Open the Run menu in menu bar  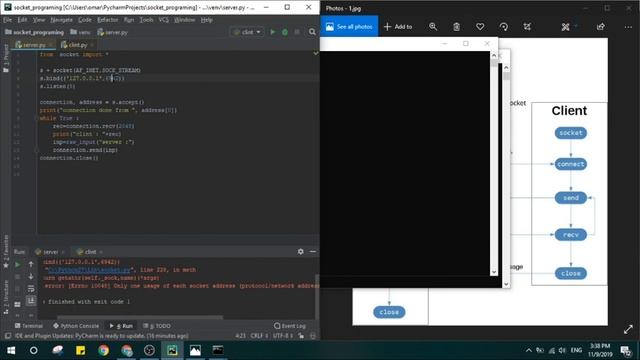[x=129, y=20]
